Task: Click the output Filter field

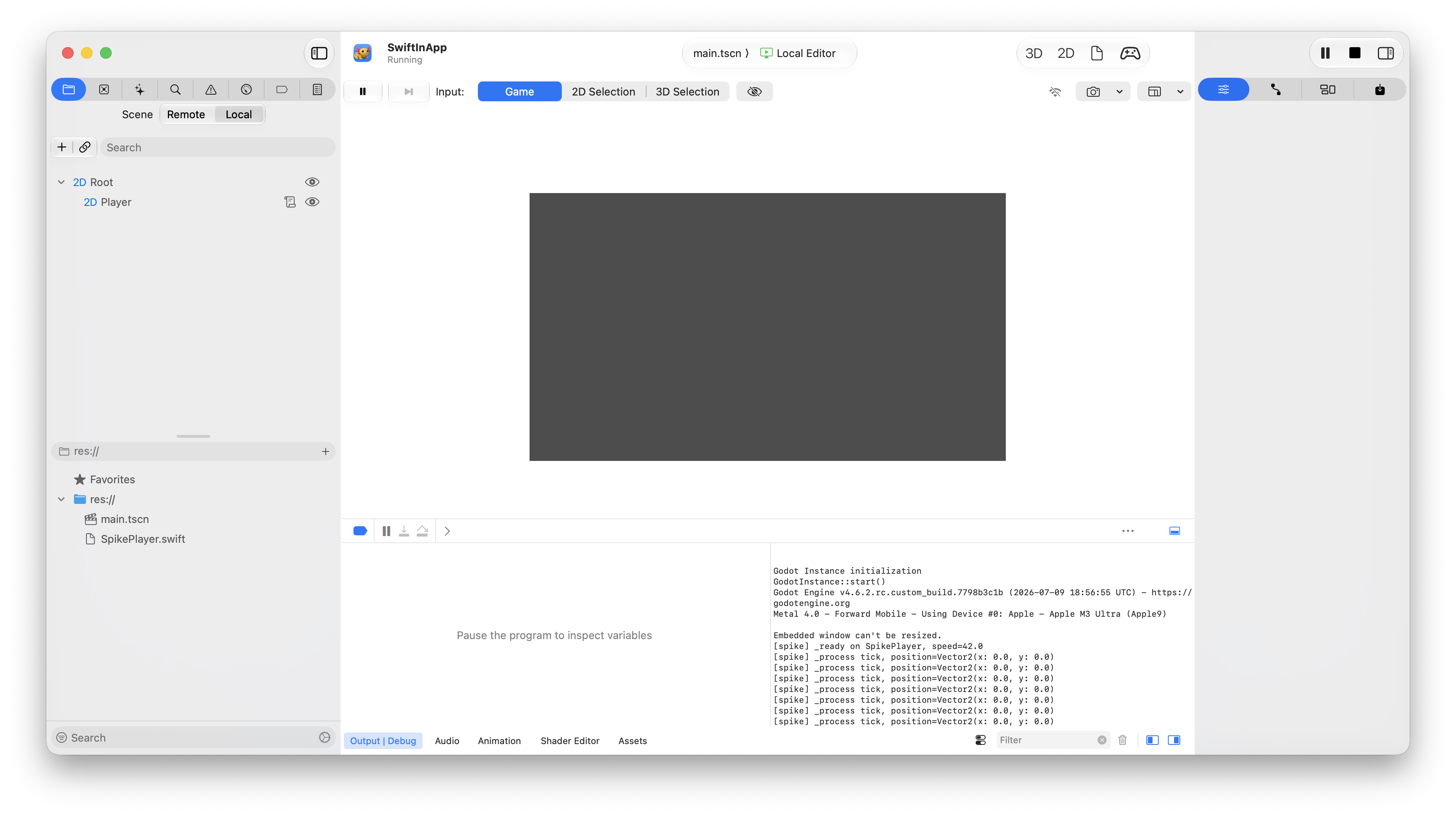Action: [x=1046, y=740]
